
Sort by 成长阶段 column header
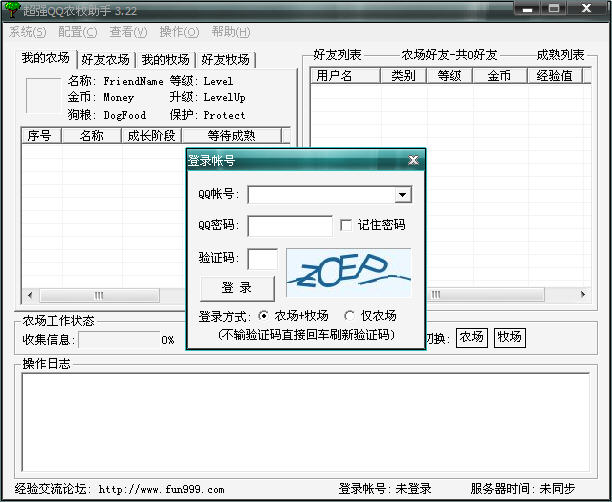(151, 135)
